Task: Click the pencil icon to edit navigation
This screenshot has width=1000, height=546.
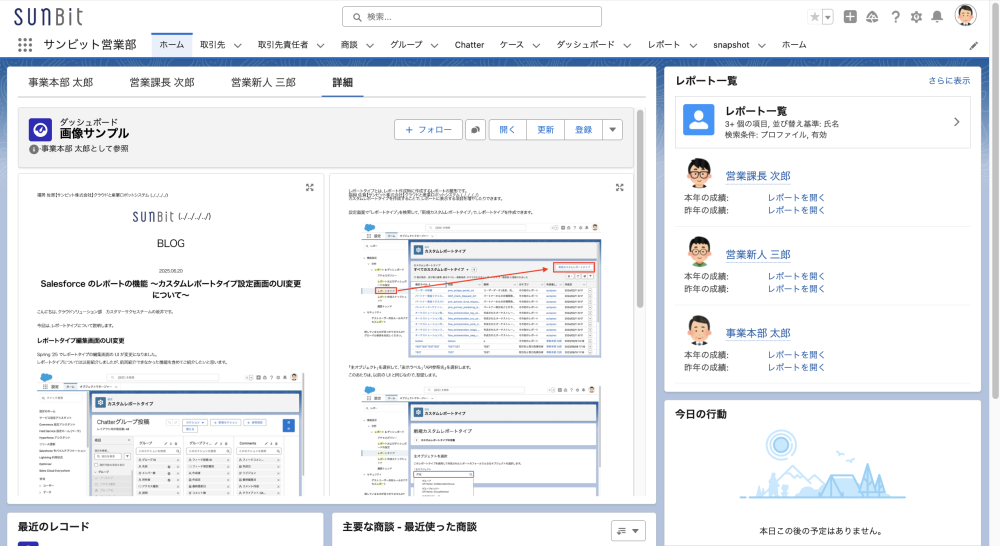Action: tap(973, 45)
